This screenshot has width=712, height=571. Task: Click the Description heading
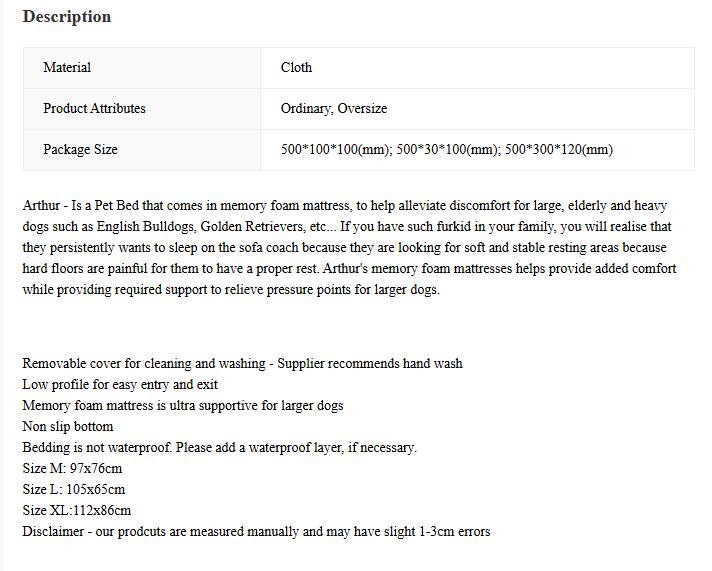67,17
